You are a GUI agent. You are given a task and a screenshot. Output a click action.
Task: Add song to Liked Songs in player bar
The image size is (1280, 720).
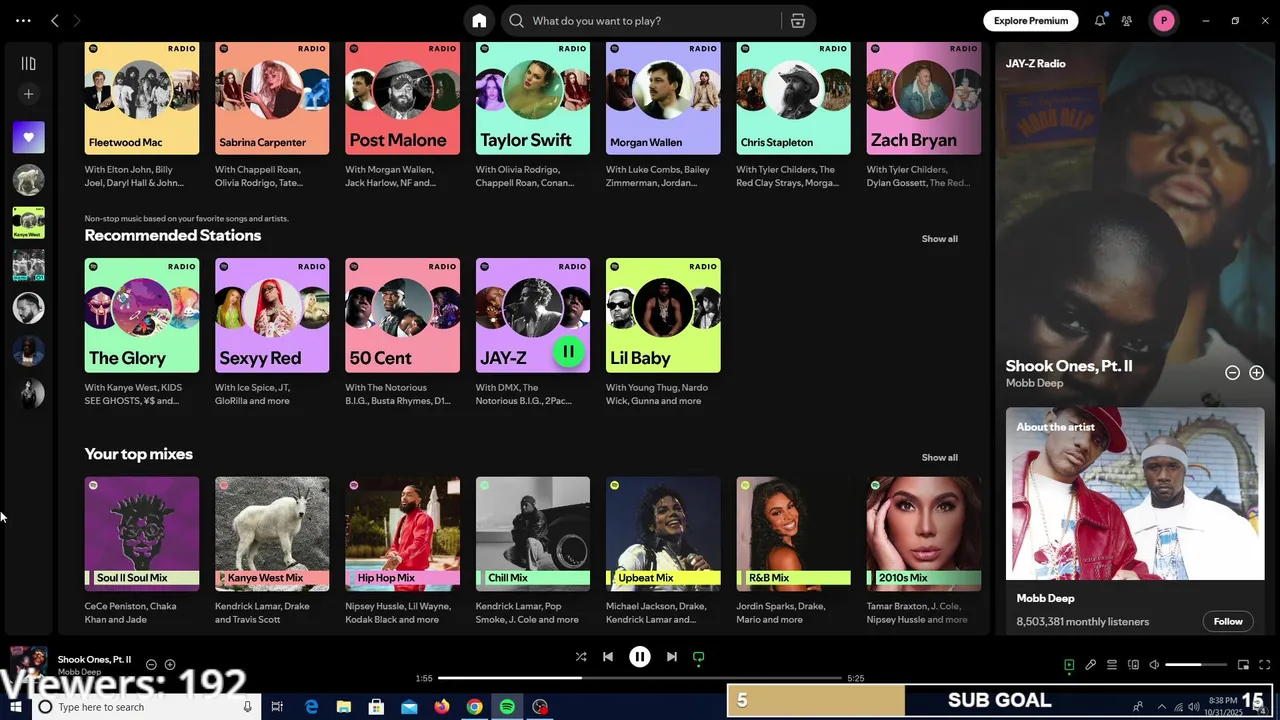pos(170,665)
